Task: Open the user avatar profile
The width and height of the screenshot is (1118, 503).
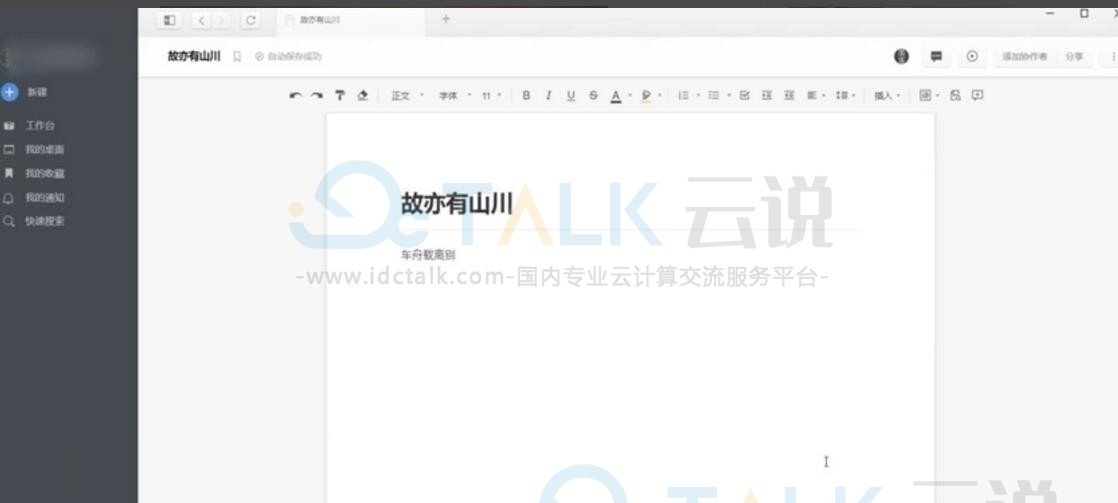Action: point(901,56)
